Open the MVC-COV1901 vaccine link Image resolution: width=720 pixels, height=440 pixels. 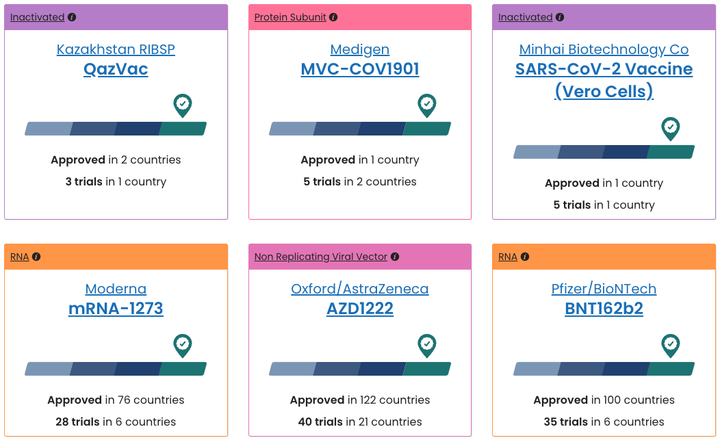pyautogui.click(x=360, y=69)
